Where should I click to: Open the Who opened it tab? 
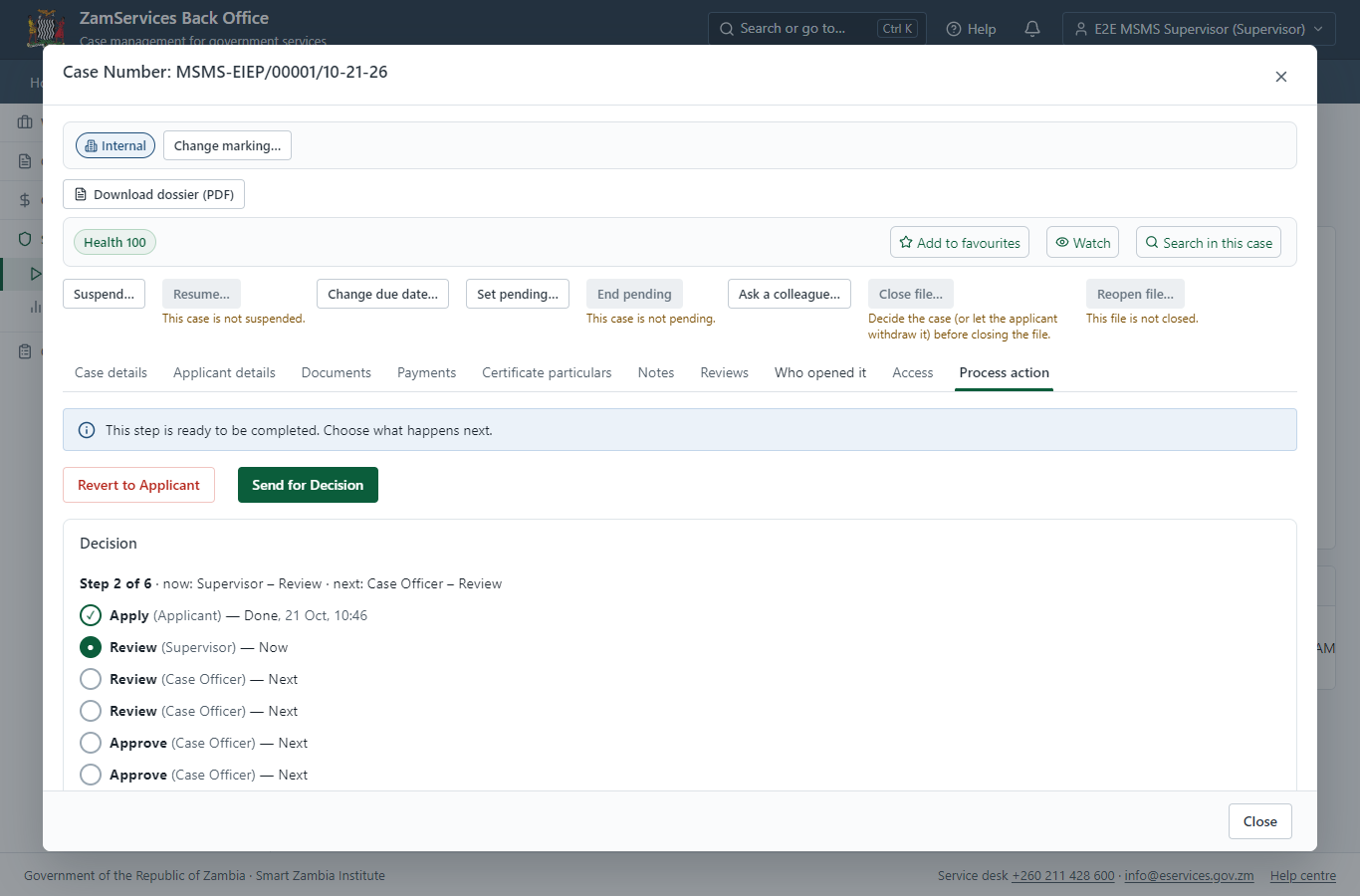[x=820, y=372]
